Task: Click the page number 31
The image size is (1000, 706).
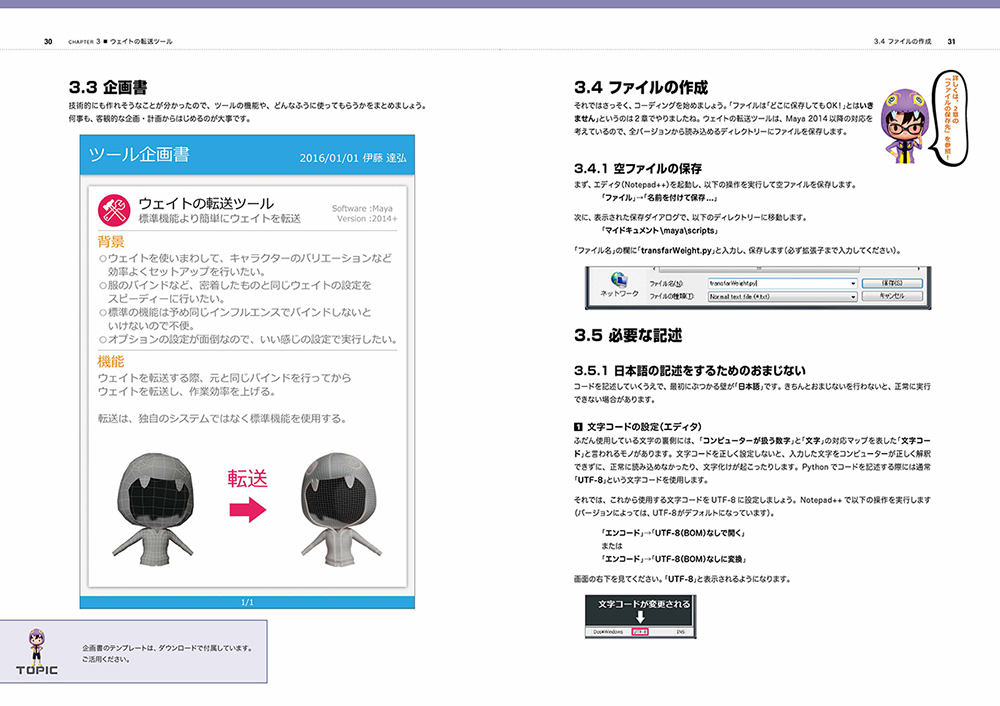Action: pos(952,41)
